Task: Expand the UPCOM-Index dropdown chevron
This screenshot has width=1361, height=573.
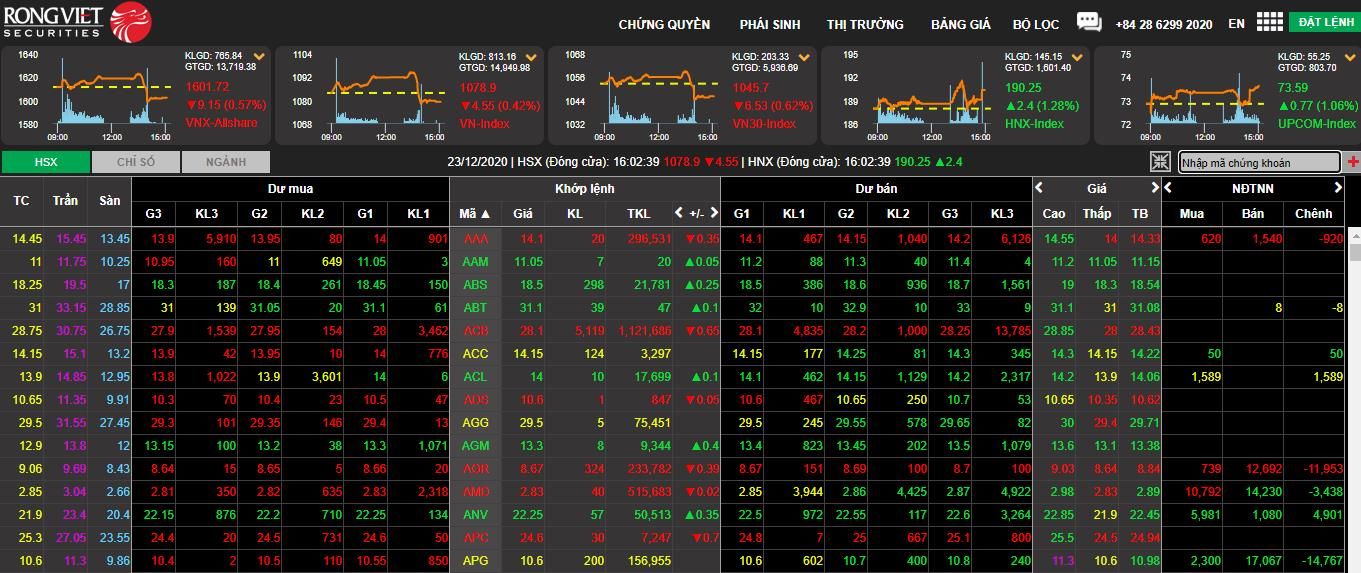Action: pyautogui.click(x=1349, y=57)
